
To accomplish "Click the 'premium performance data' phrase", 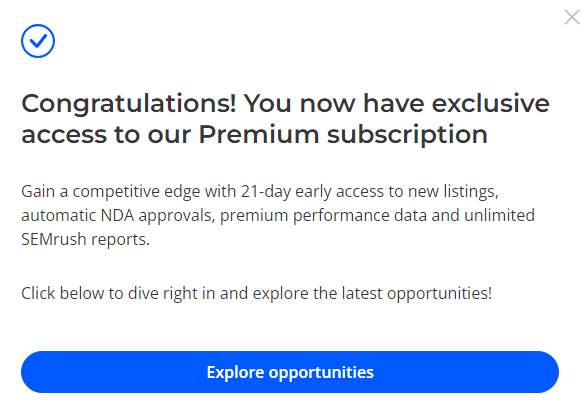I will coord(323,216).
